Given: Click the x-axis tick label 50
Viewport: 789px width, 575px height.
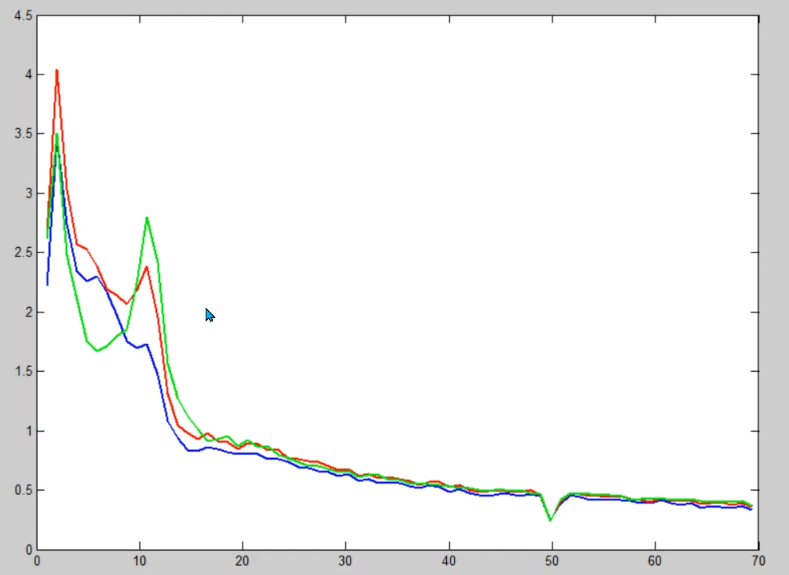Looking at the screenshot, I should [552, 561].
